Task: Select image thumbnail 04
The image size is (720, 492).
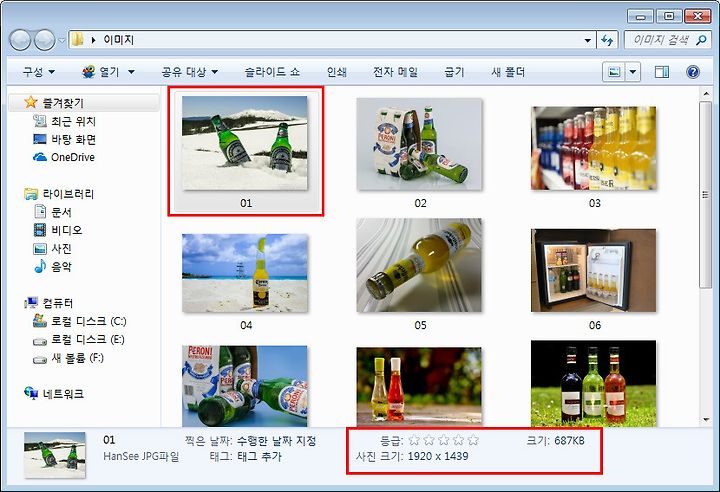Action: (x=245, y=273)
